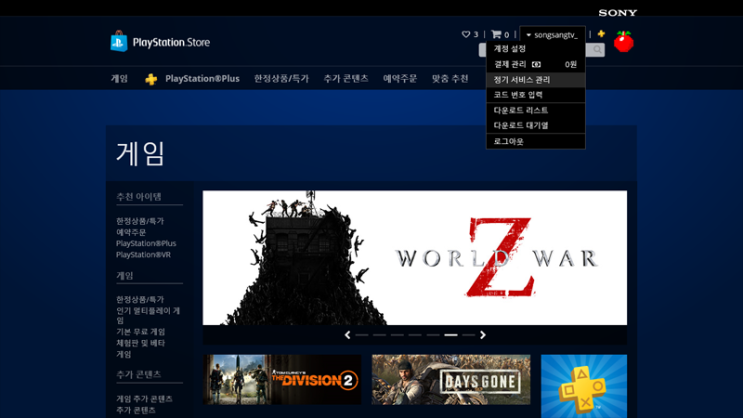Image resolution: width=743 pixels, height=418 pixels.
Task: Open 다운로드 대기열 from account menu
Action: (x=536, y=125)
